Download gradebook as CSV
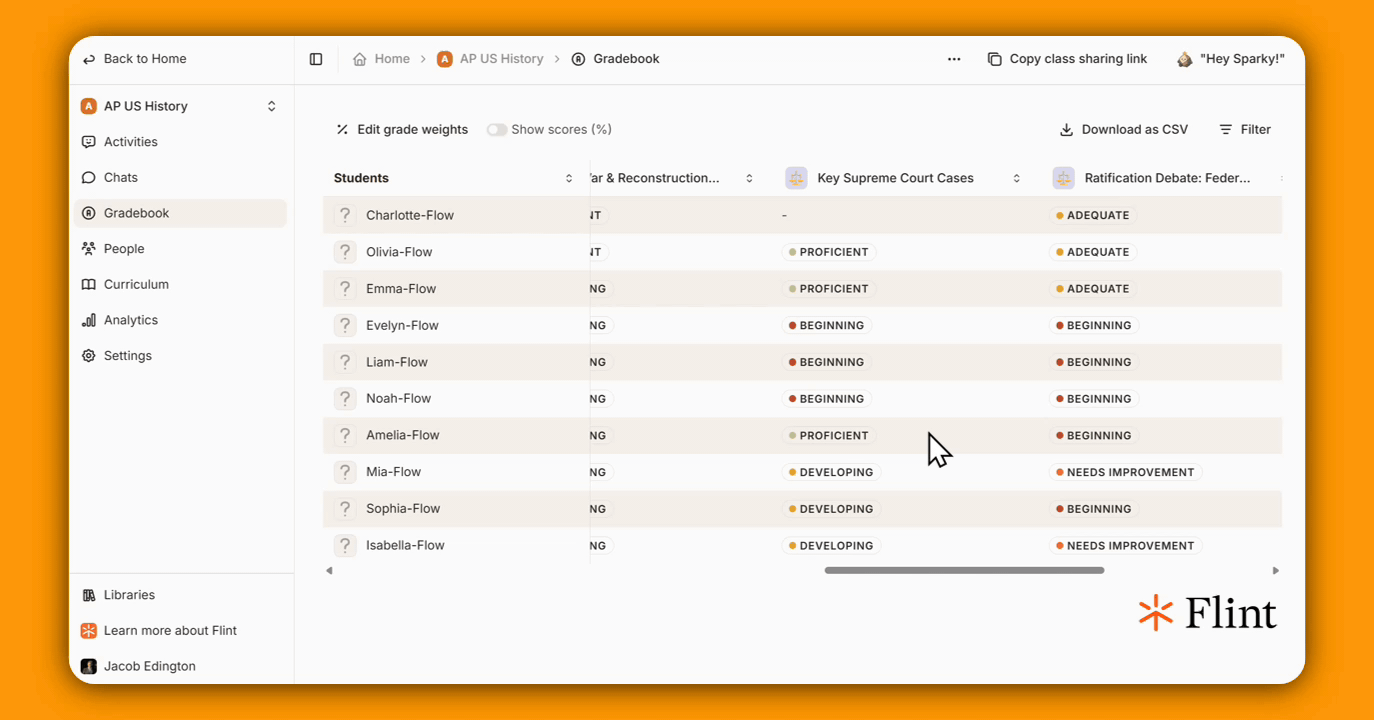 tap(1124, 129)
